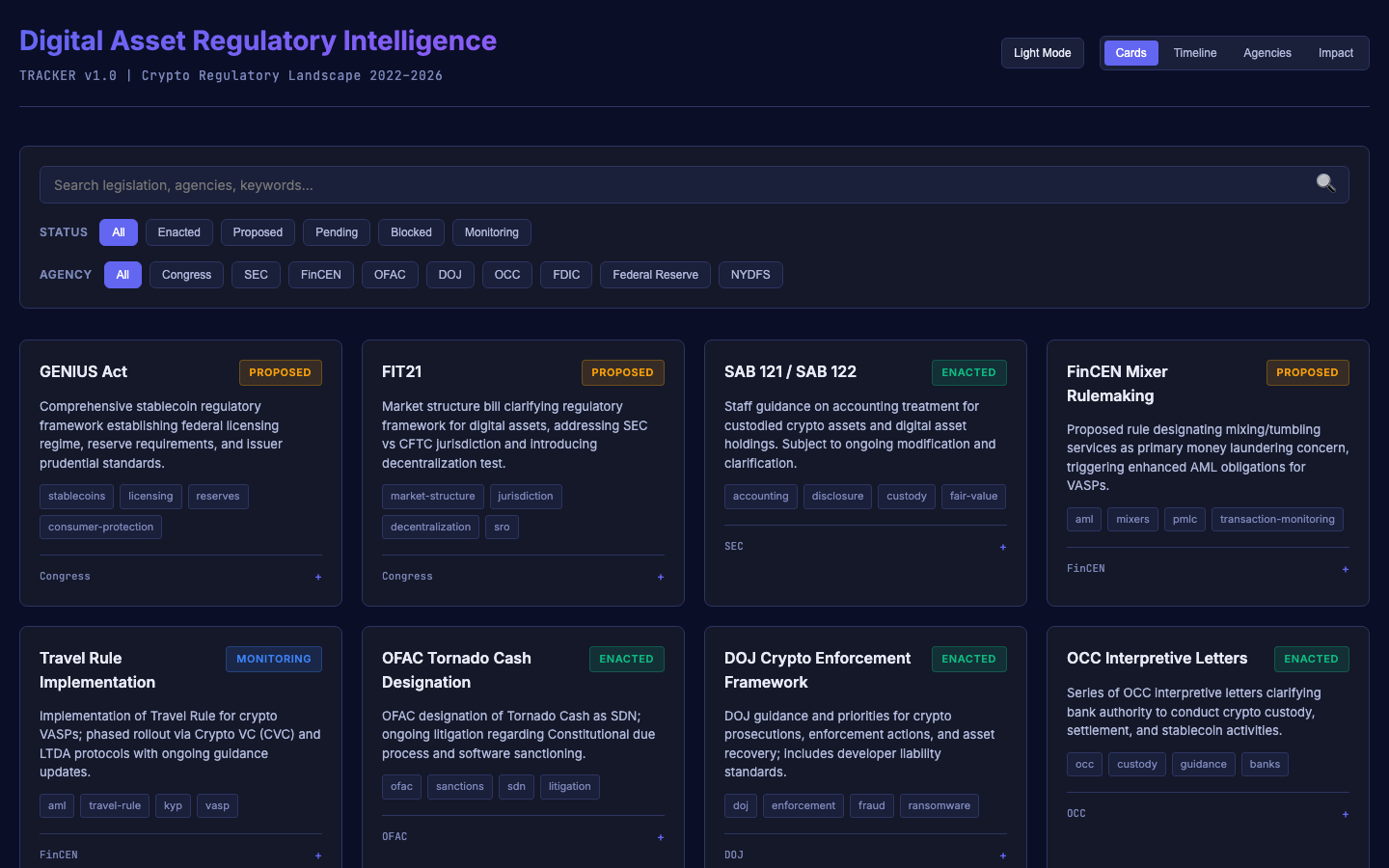Image resolution: width=1389 pixels, height=868 pixels.
Task: Open the GENIUS Act card title
Action: (x=83, y=372)
